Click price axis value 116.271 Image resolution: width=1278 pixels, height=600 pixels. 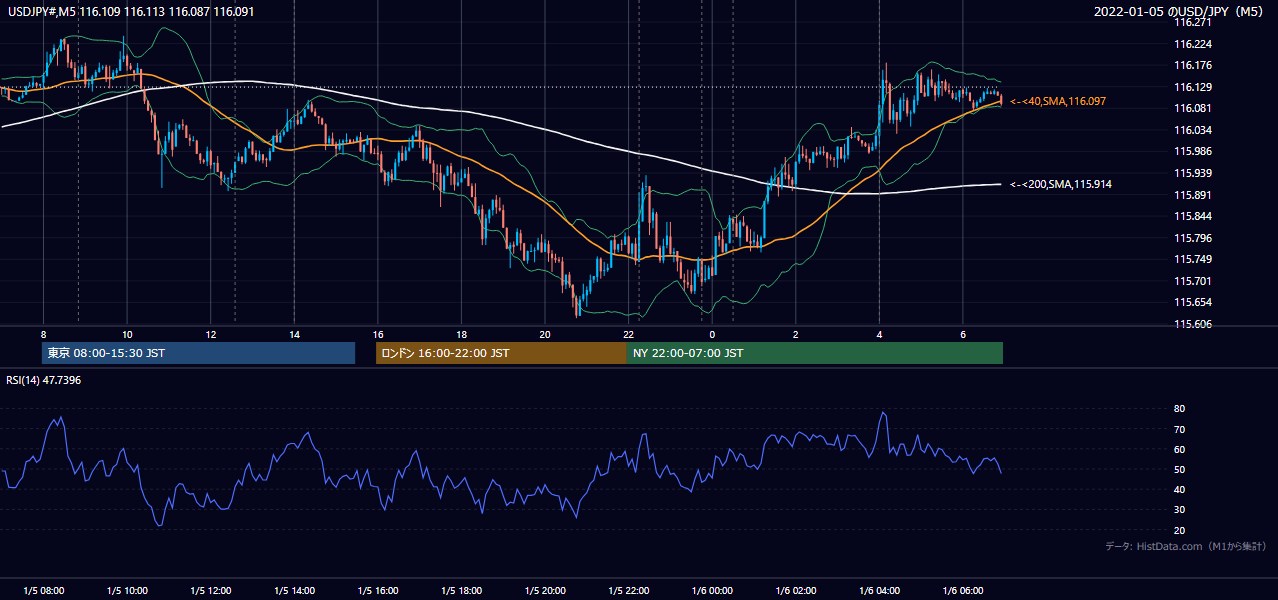1193,22
